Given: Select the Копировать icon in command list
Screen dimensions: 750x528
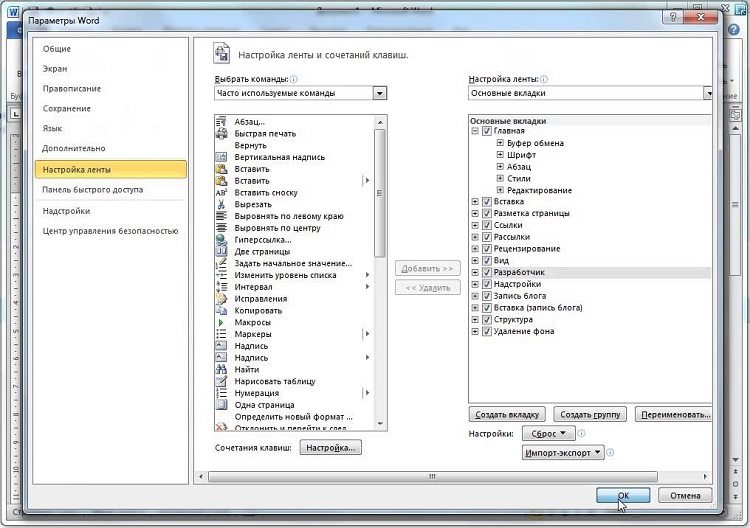Looking at the screenshot, I should (222, 311).
